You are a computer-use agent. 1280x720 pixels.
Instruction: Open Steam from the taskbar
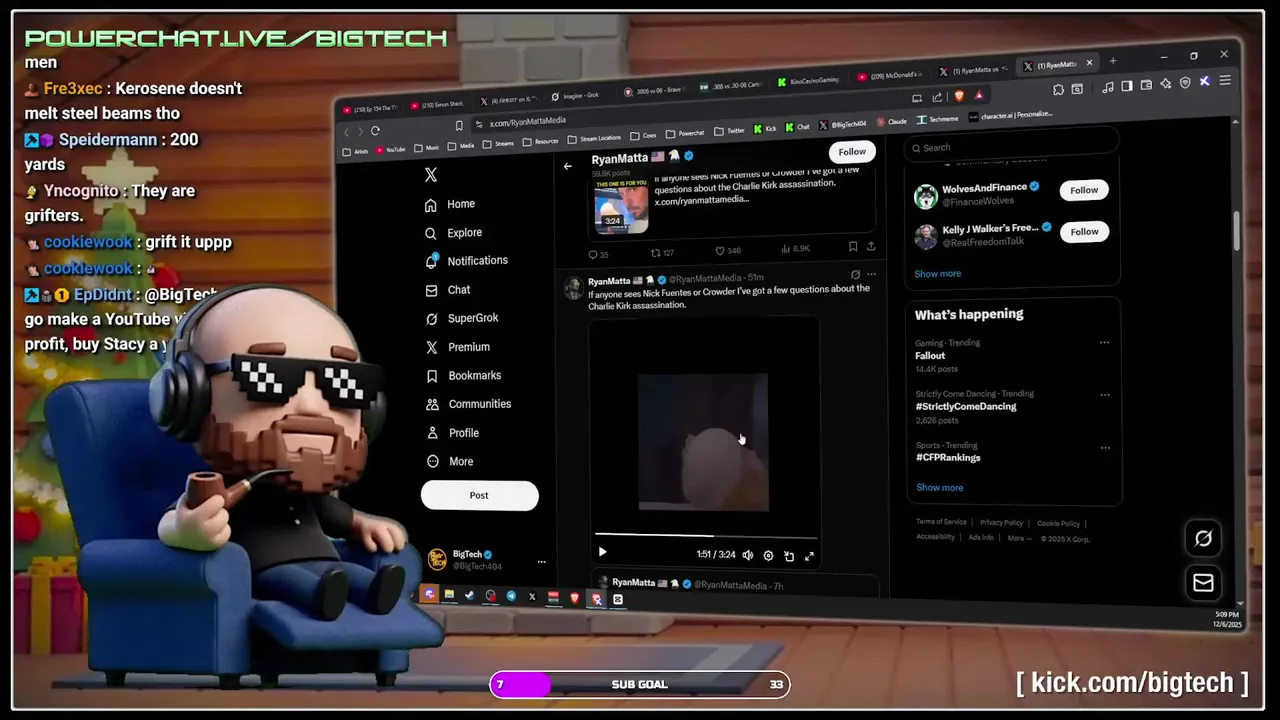click(469, 595)
